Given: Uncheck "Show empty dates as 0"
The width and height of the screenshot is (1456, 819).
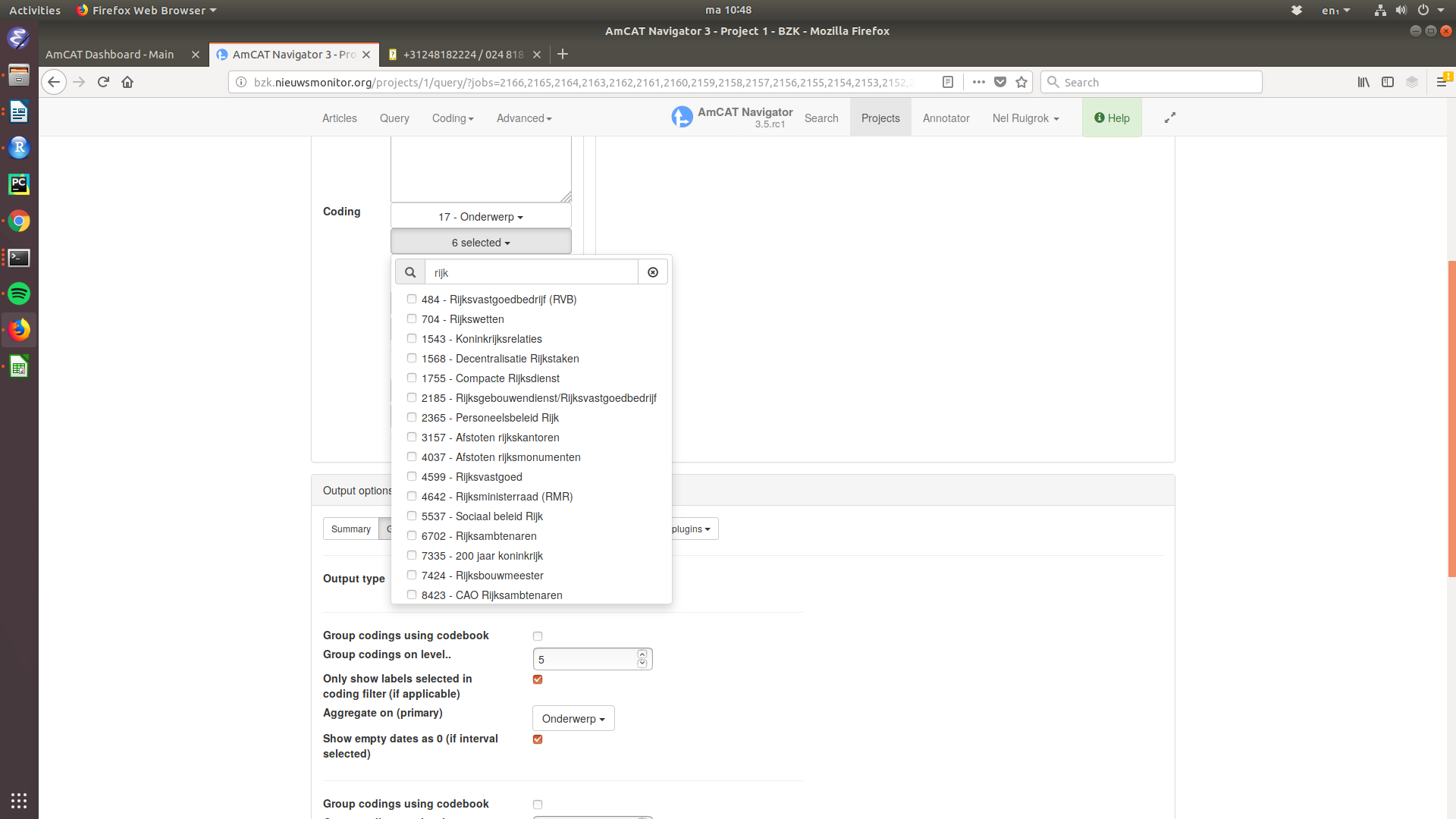Looking at the screenshot, I should (538, 739).
